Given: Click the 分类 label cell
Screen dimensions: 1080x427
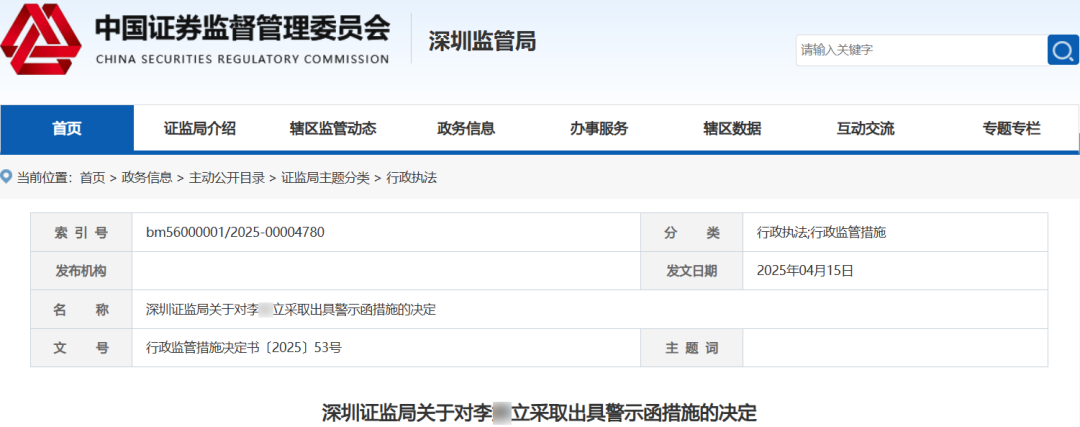Looking at the screenshot, I should [692, 233].
